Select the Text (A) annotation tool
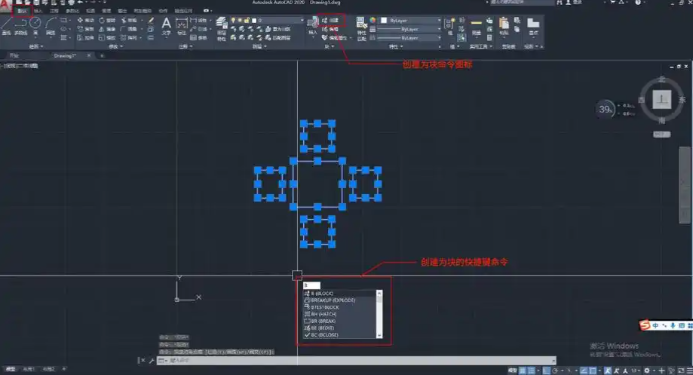 [x=166, y=26]
